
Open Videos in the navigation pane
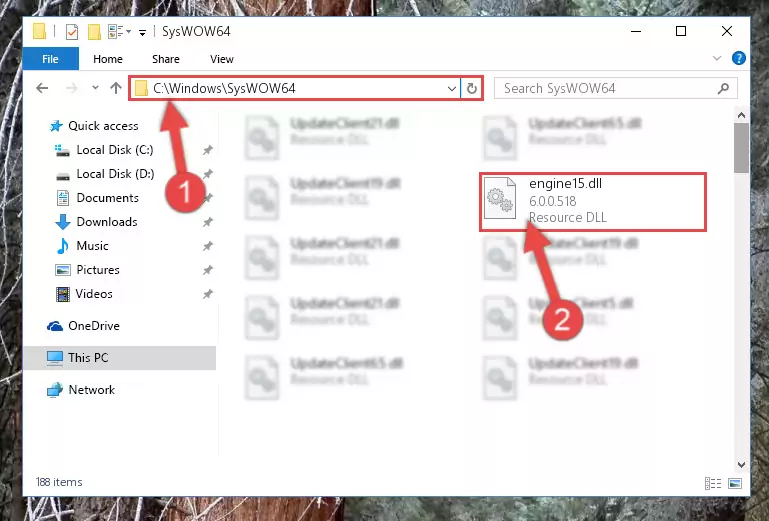pyautogui.click(x=94, y=294)
